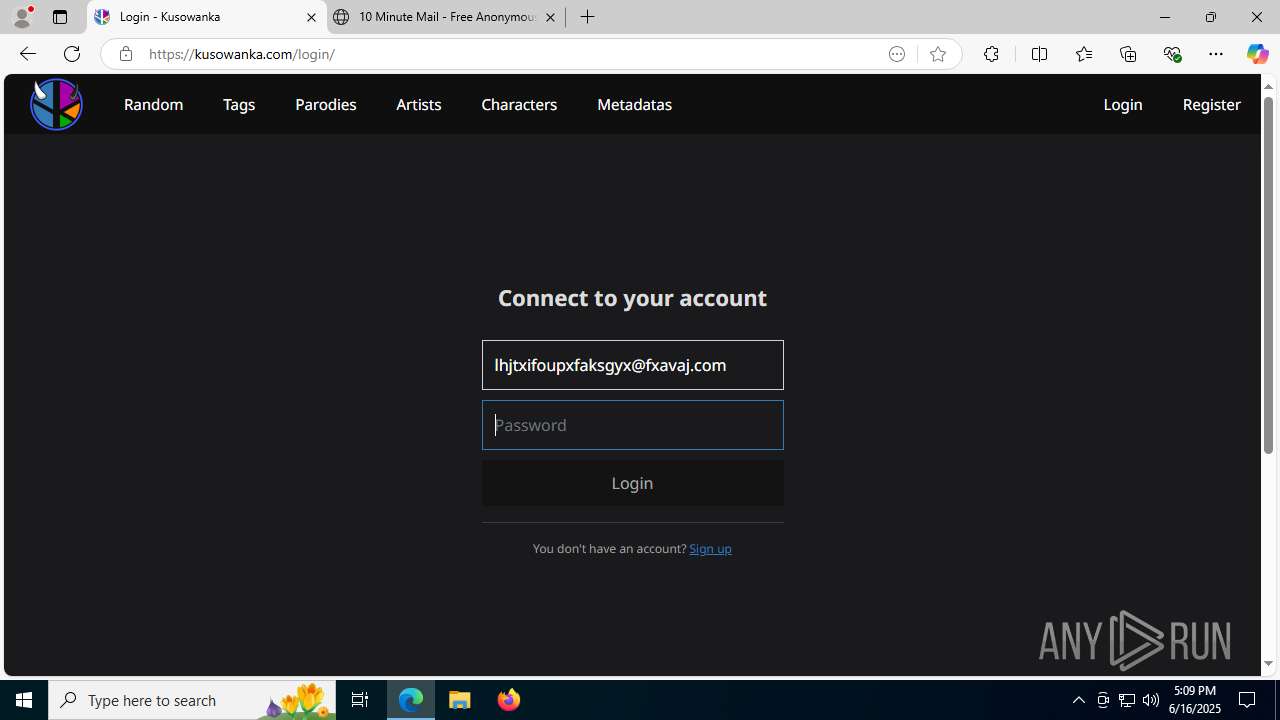Open tab actions menu
This screenshot has width=1280, height=720.
point(60,17)
